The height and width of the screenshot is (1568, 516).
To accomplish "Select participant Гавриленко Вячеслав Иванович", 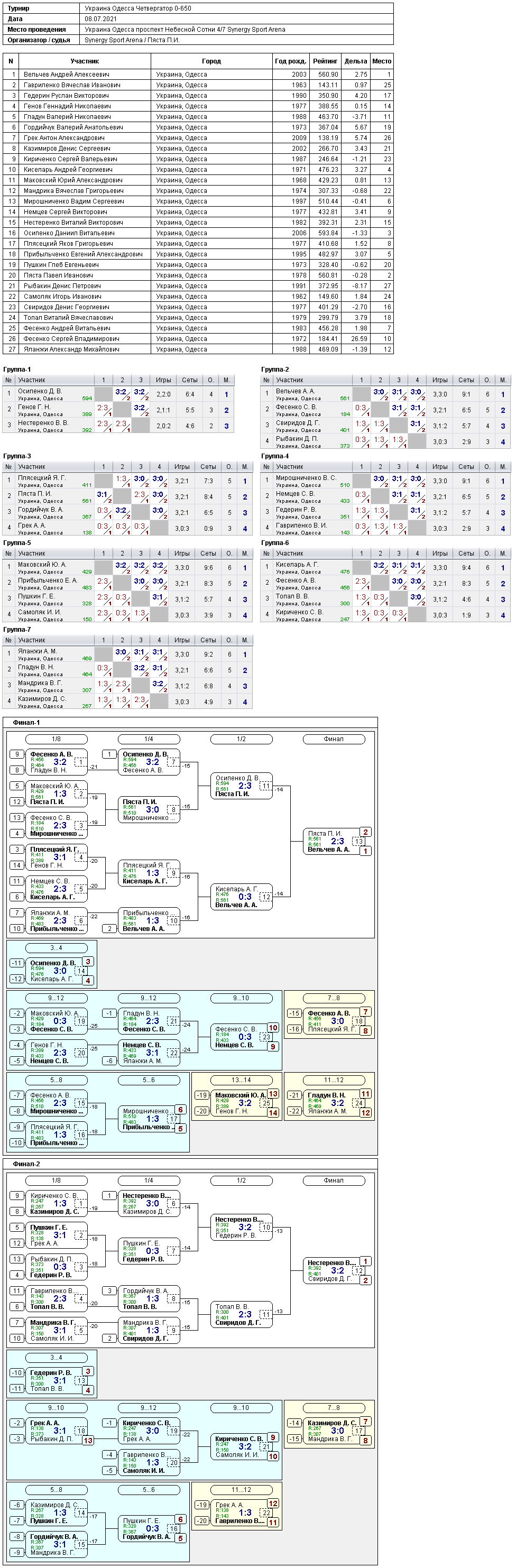I will pos(72,85).
